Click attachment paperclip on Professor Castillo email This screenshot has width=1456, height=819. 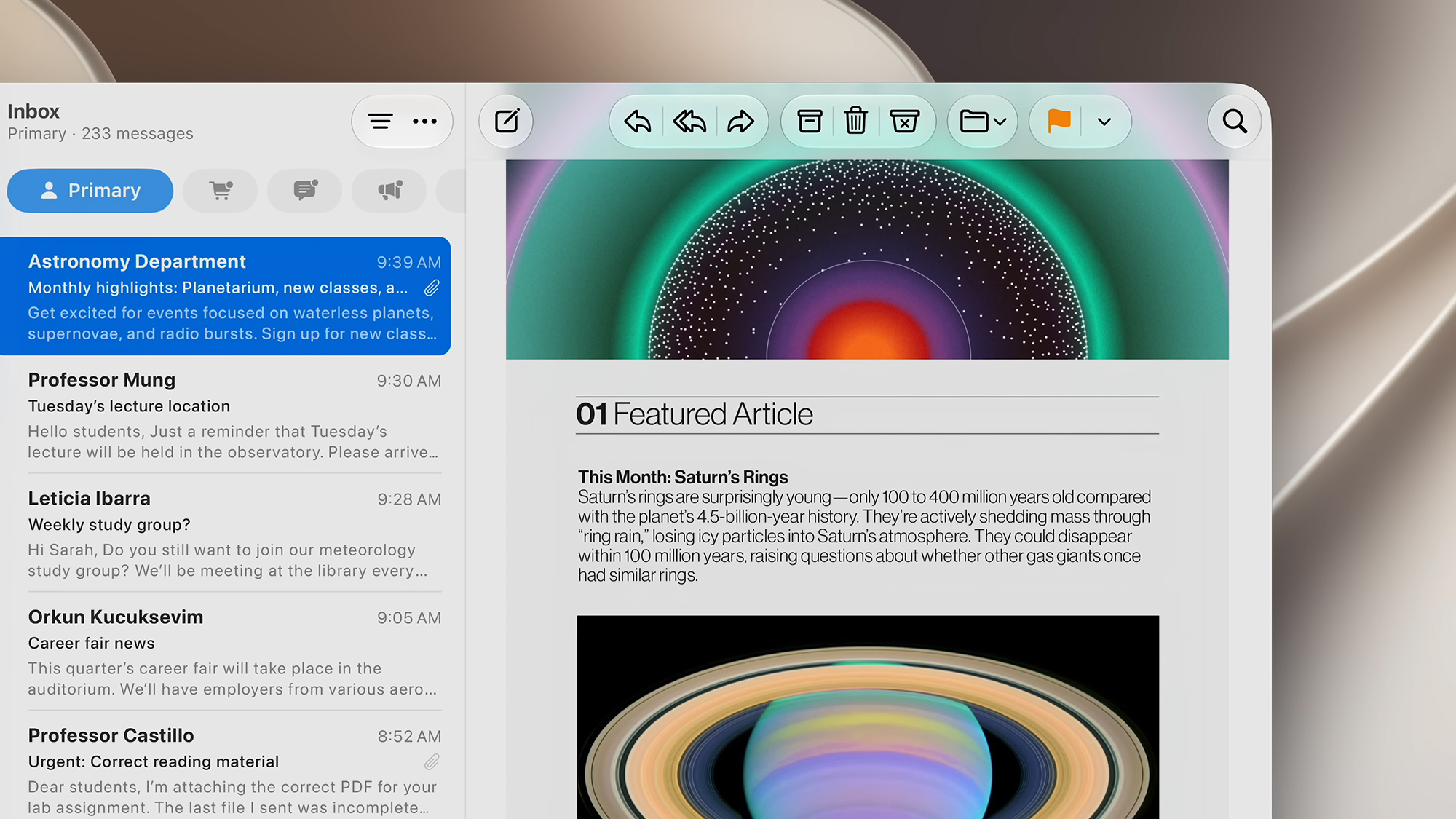coord(432,762)
